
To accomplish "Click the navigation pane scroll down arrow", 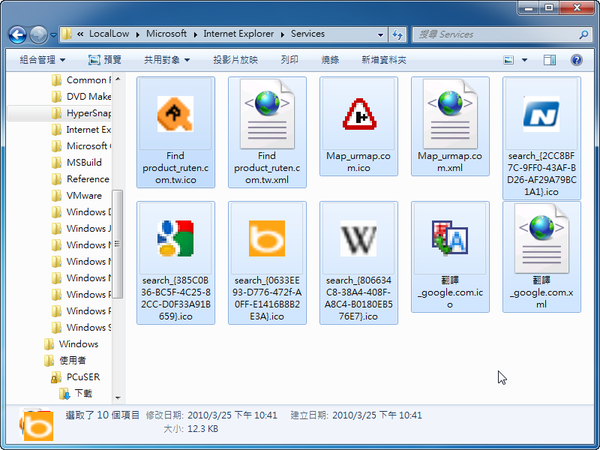I will (118, 398).
